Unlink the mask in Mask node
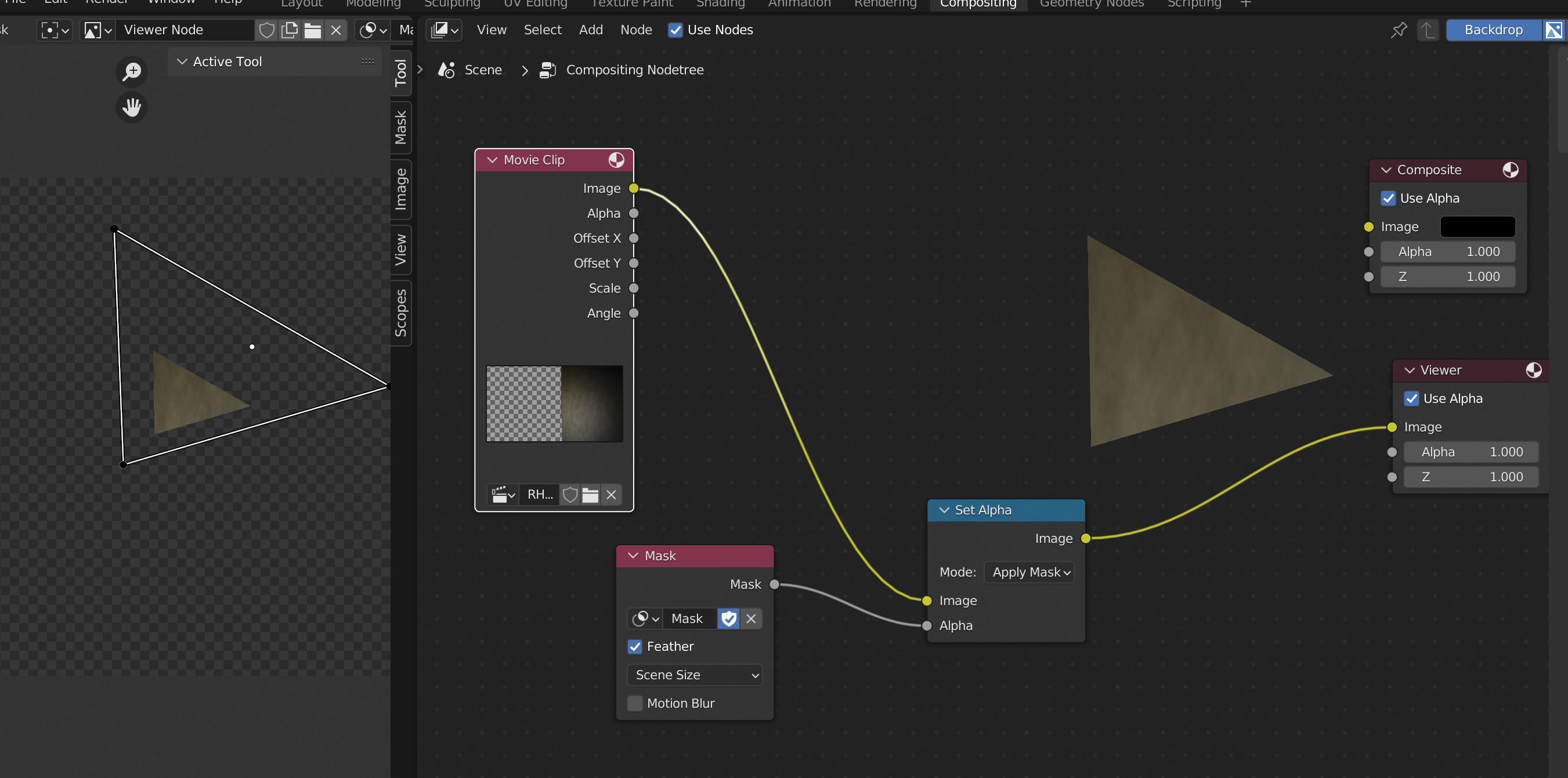The height and width of the screenshot is (778, 1568). pyautogui.click(x=751, y=619)
